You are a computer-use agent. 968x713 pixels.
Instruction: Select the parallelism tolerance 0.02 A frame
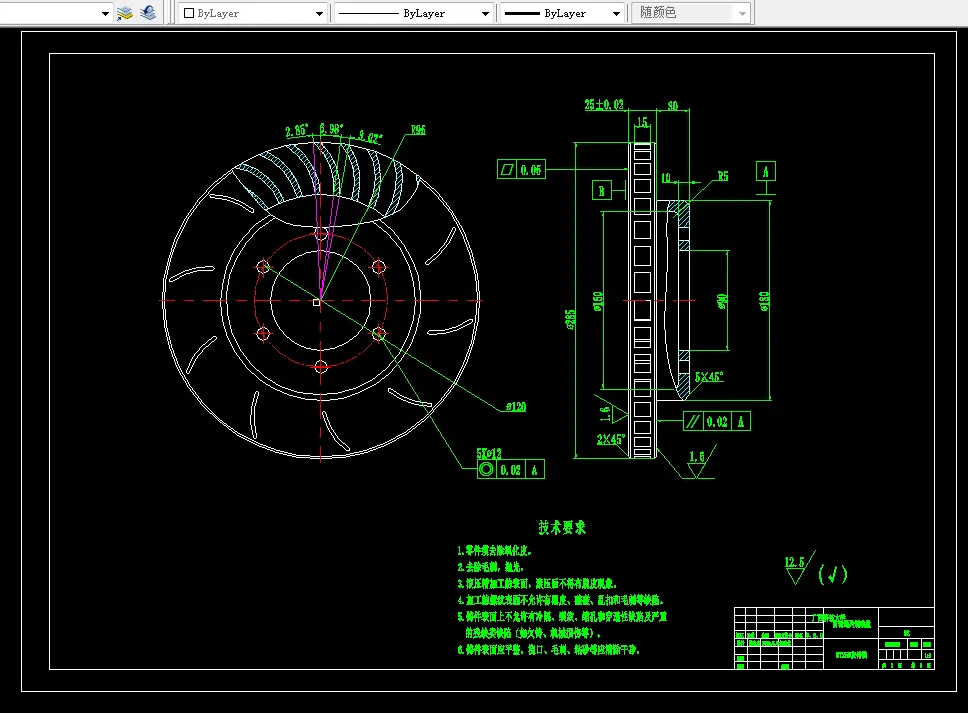point(717,421)
